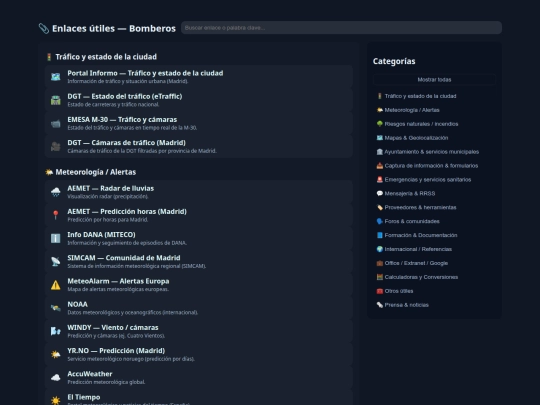
Task: Click the search box 'Buscar enlace o palabra clave'
Action: point(341,28)
